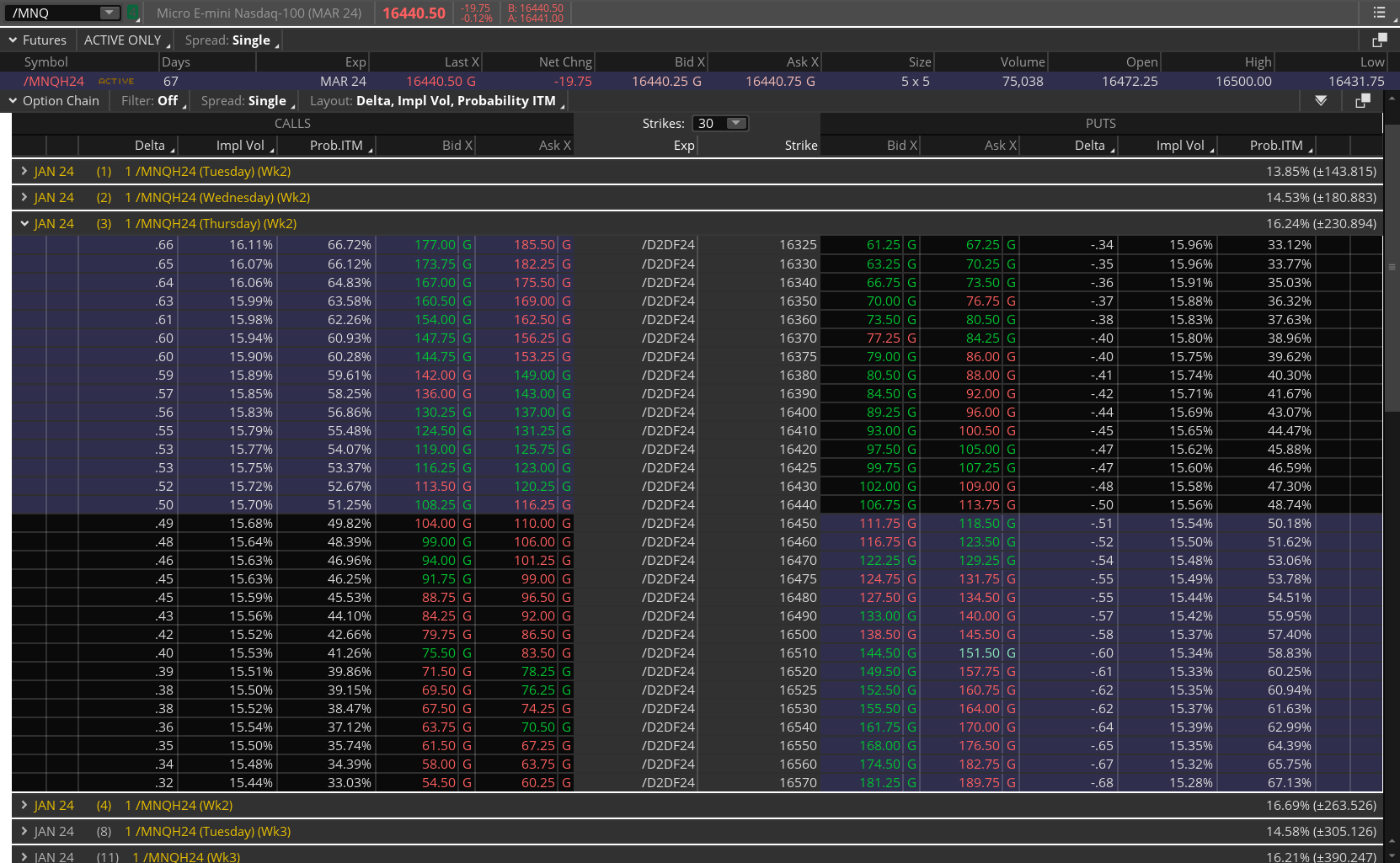Image resolution: width=1400 pixels, height=863 pixels.
Task: Open the Strikes count dropdown showing 30
Action: pyautogui.click(x=735, y=124)
